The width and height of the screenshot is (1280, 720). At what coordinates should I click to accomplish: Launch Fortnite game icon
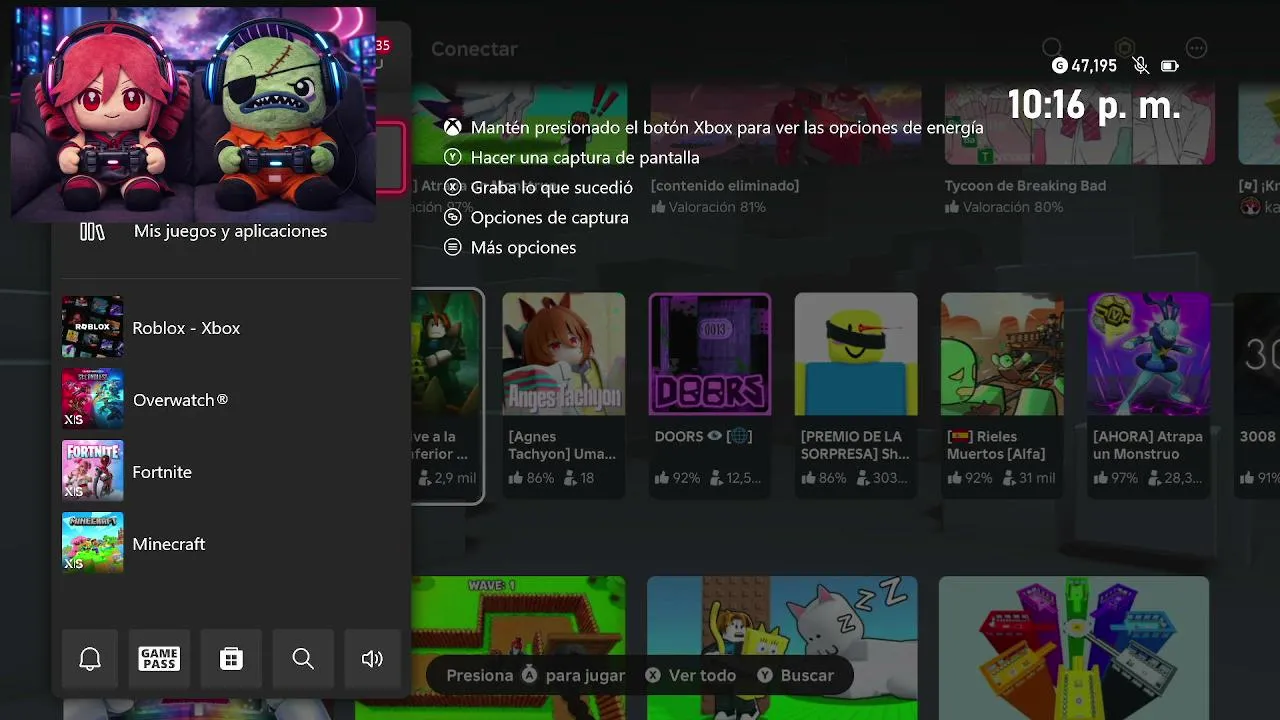click(93, 471)
